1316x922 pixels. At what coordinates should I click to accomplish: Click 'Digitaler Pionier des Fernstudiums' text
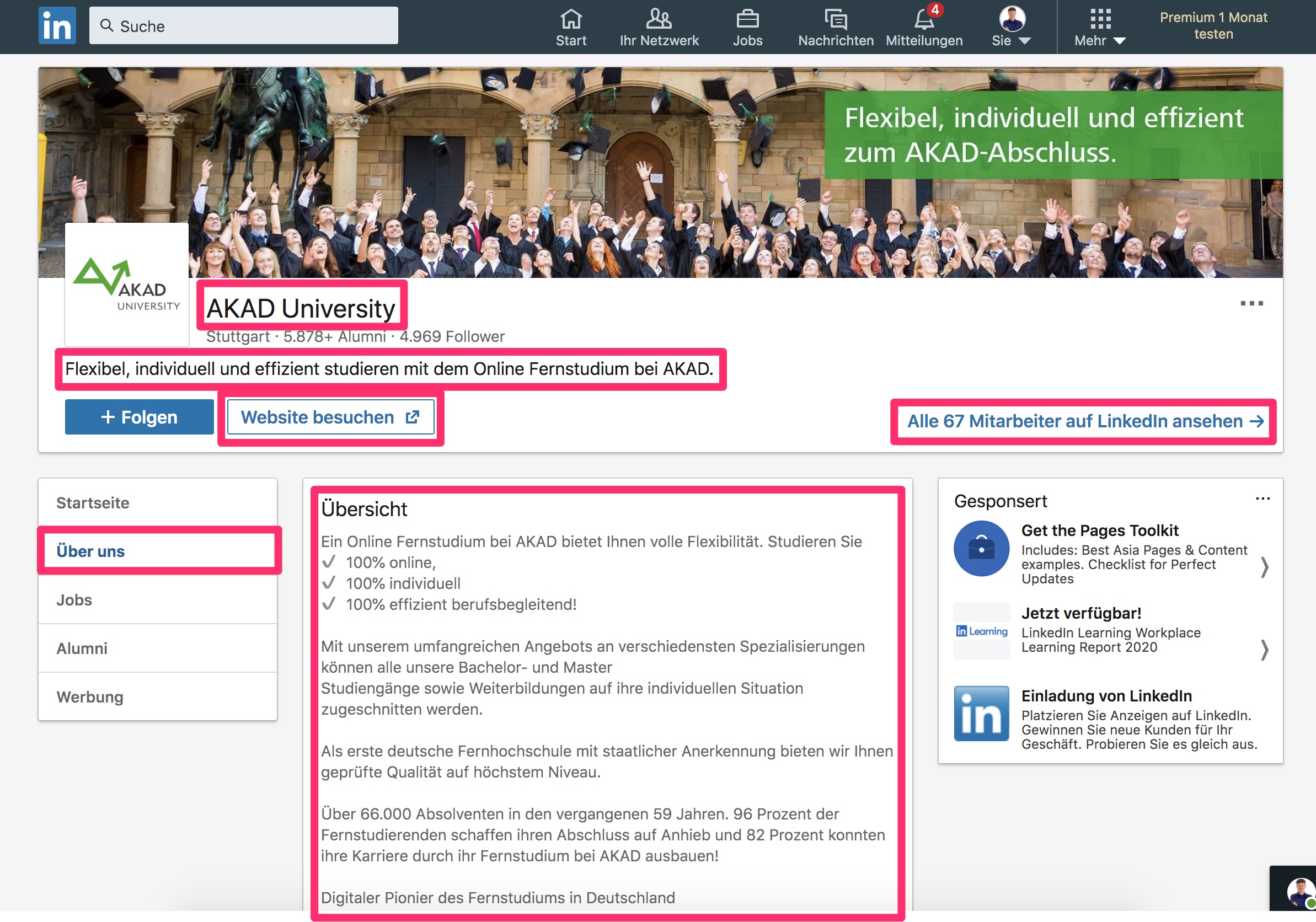[x=497, y=897]
